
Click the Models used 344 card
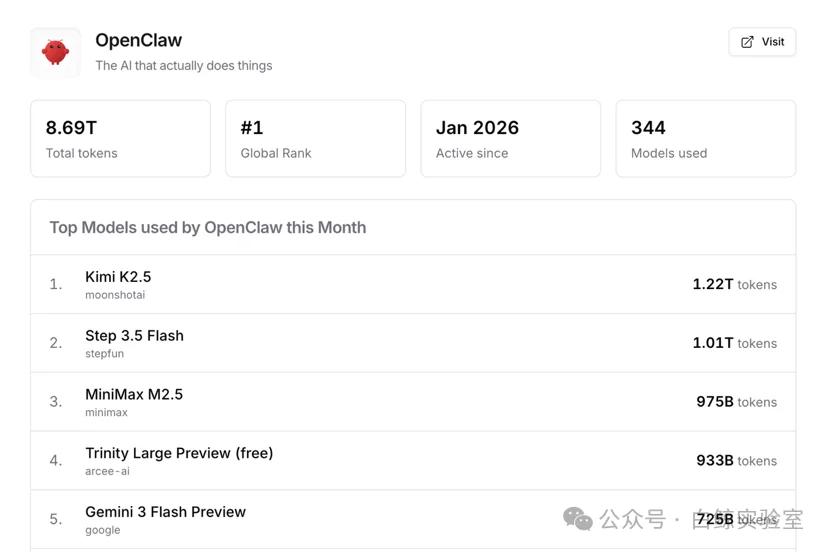(705, 139)
